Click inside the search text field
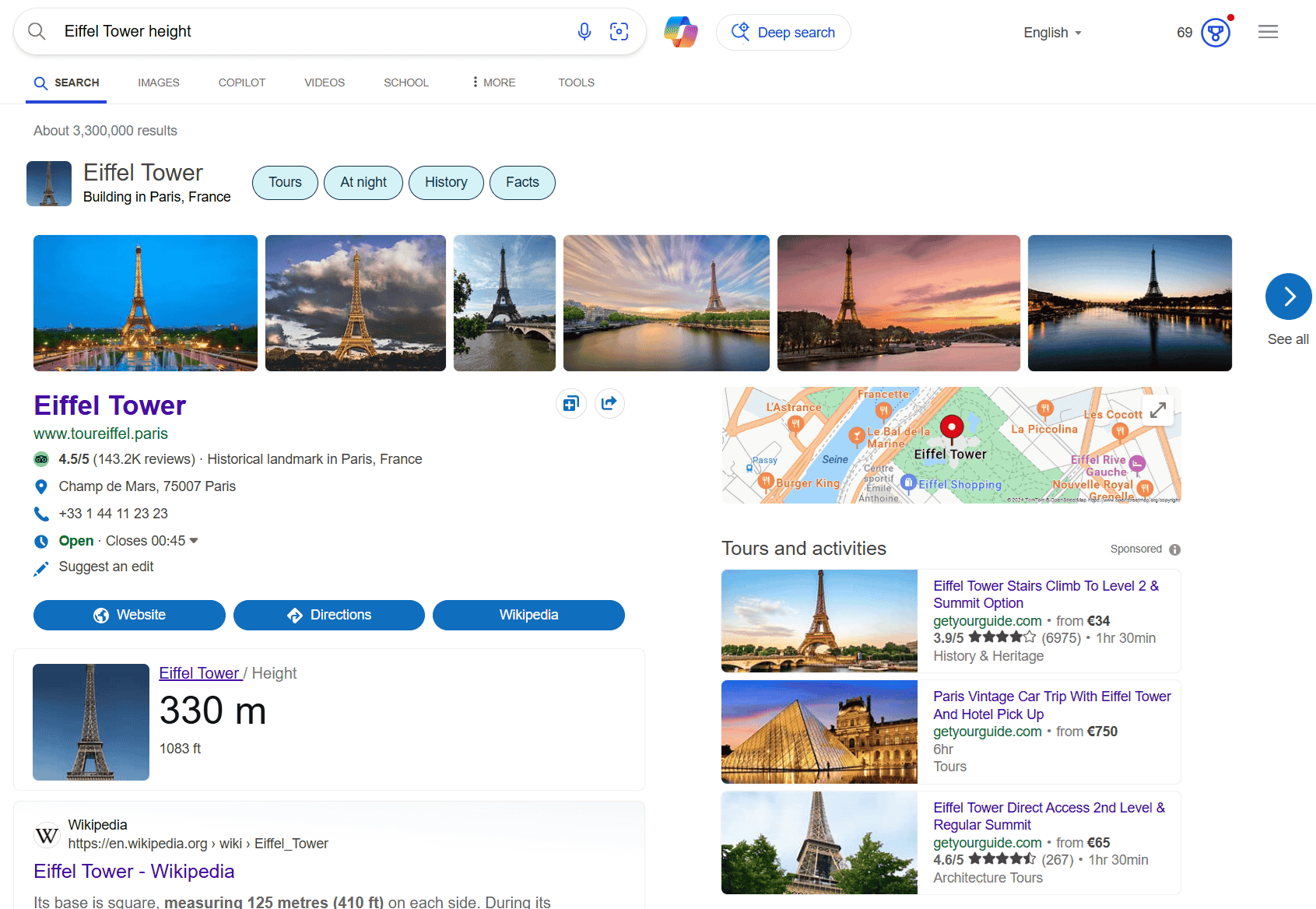The width and height of the screenshot is (1316, 909). (311, 31)
